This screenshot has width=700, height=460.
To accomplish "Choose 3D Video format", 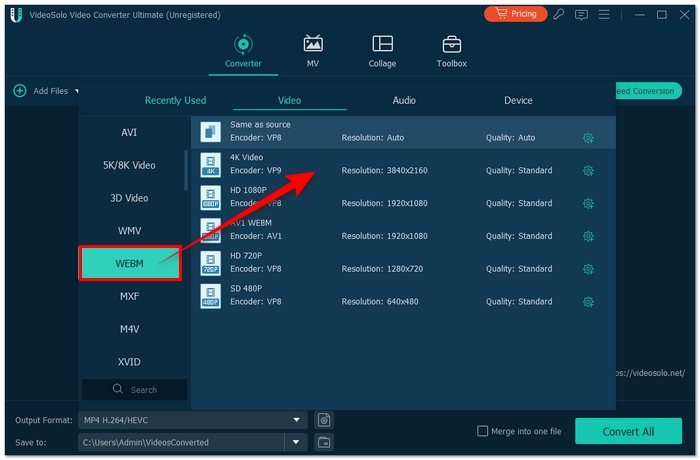I will click(x=129, y=198).
